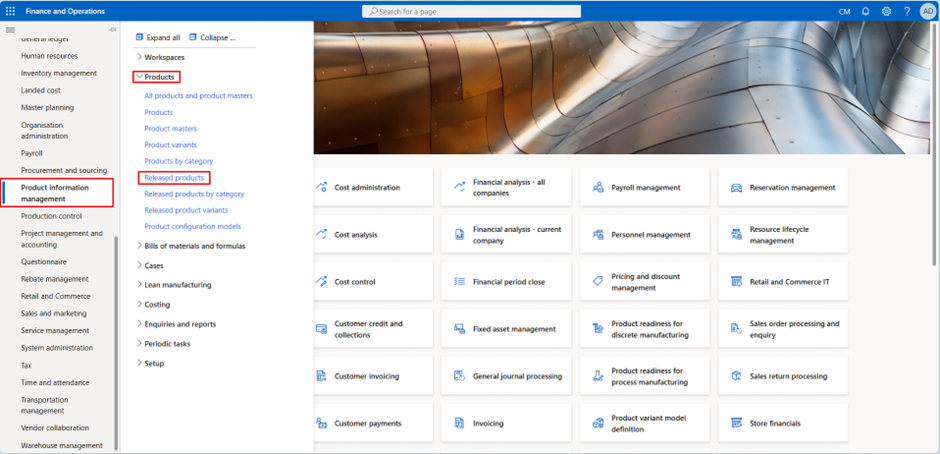Expand the Costing group
940x454 pixels.
pos(139,304)
